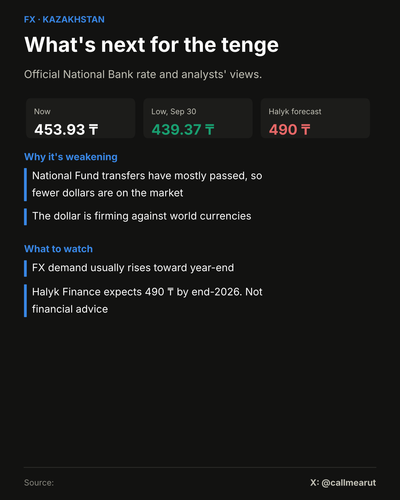400x500 pixels.
Task: Select the headline 'What's next for the tenge'
Action: pyautogui.click(x=151, y=45)
